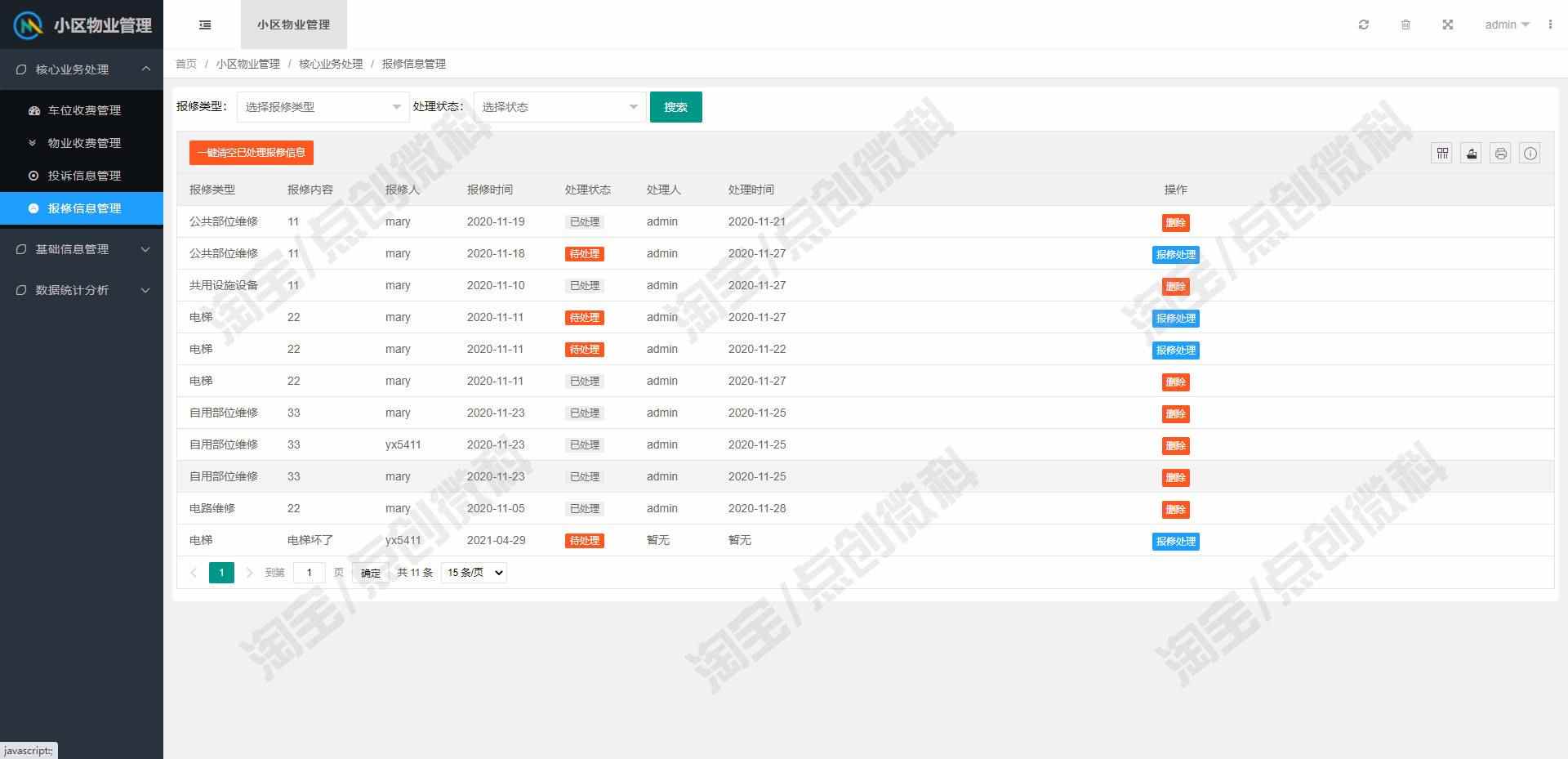Click the 2021-04-29 date cell
Image resolution: width=1568 pixels, height=759 pixels.
tap(497, 540)
